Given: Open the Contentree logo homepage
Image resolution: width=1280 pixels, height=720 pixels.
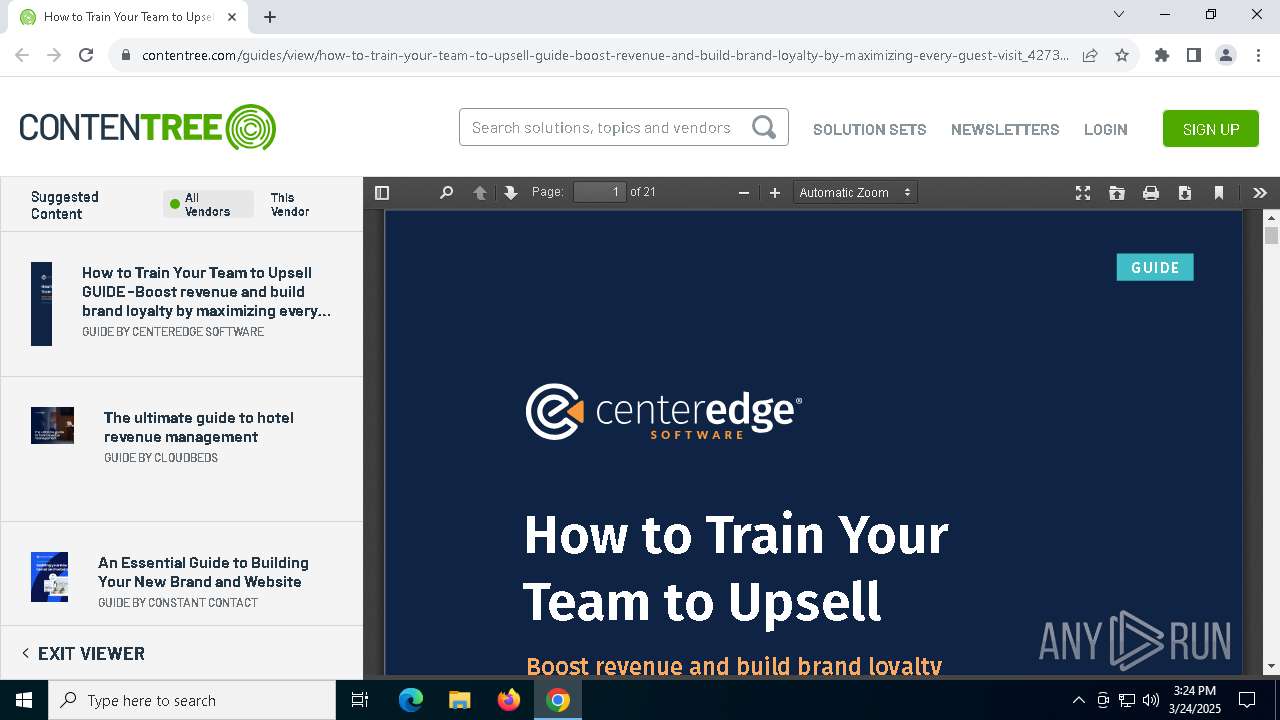Looking at the screenshot, I should 147,128.
